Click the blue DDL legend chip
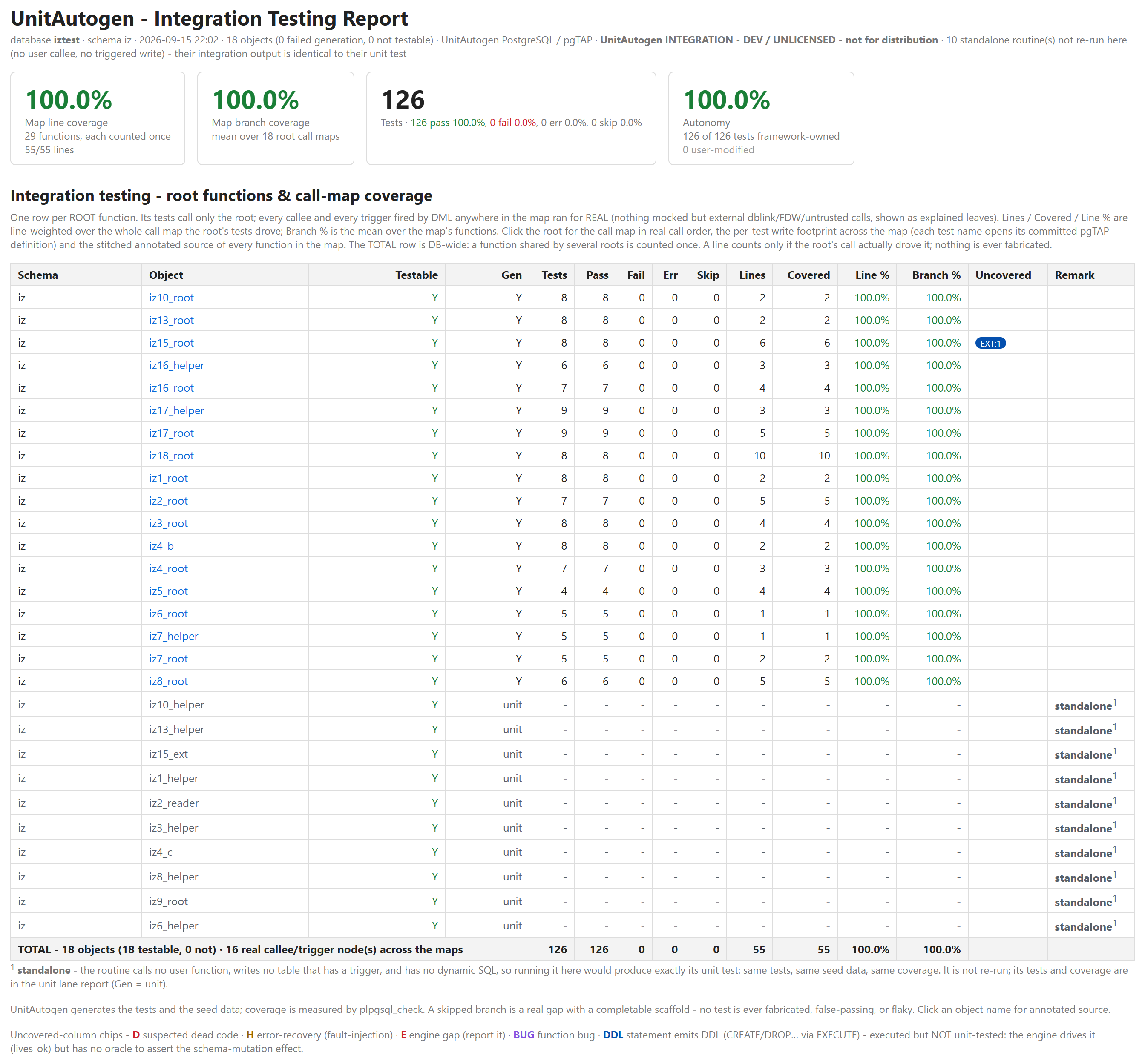 [x=613, y=1035]
